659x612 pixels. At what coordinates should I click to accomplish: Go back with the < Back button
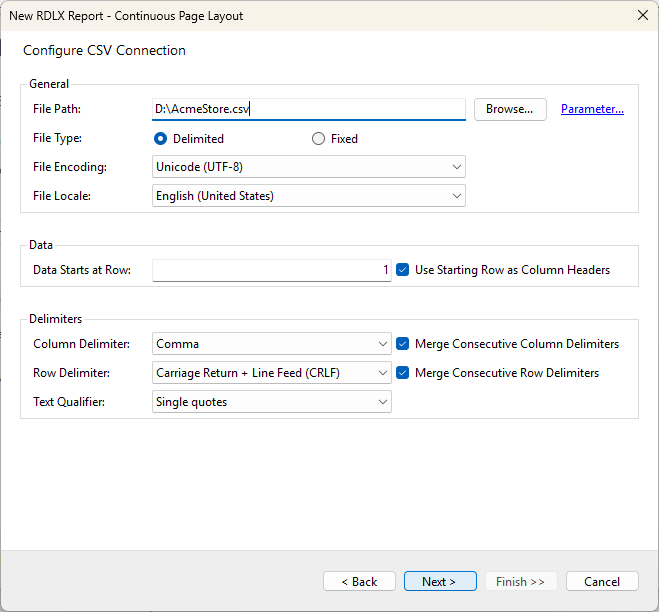pos(359,581)
